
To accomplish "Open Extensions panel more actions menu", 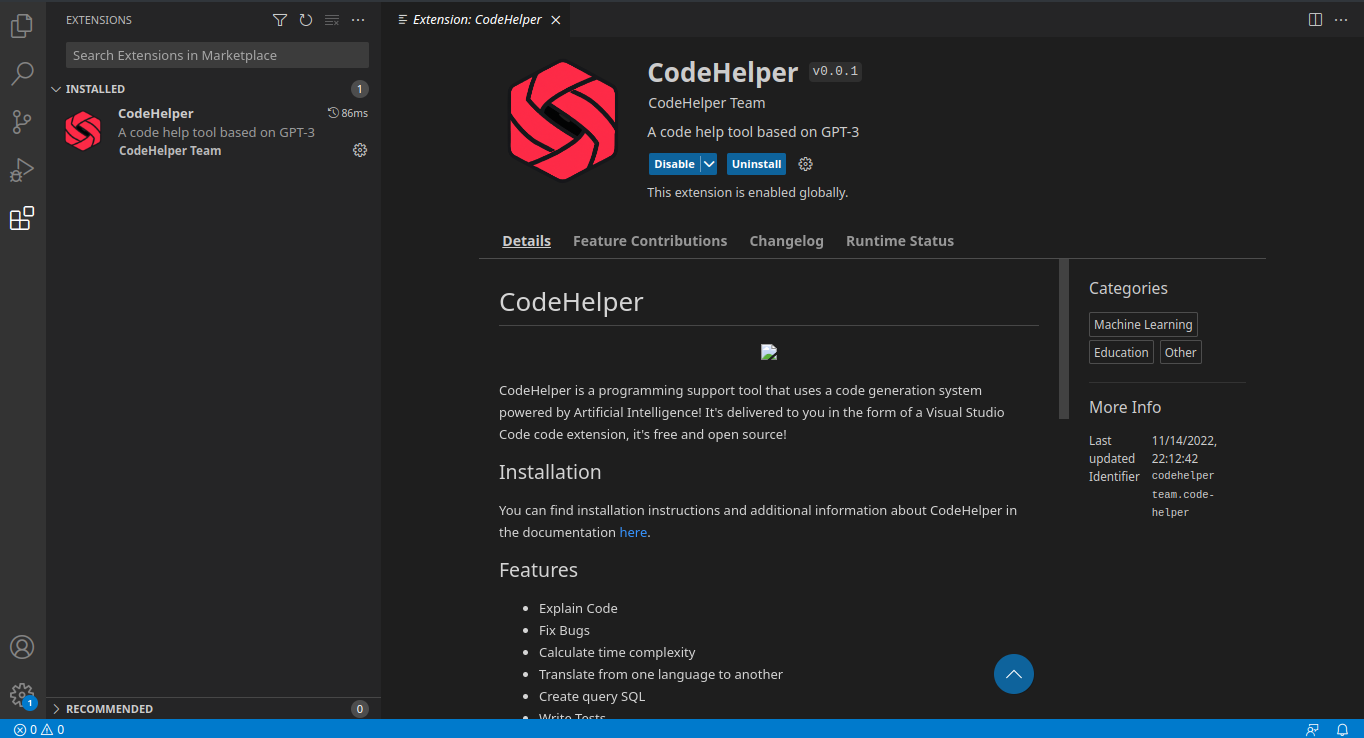I will coord(358,20).
